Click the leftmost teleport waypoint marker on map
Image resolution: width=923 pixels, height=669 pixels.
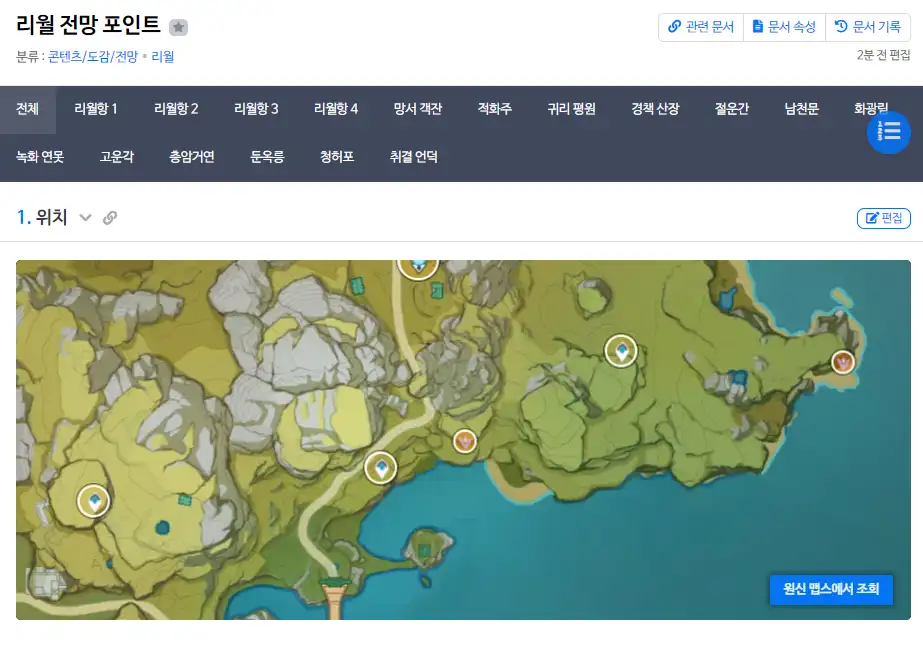coord(95,501)
